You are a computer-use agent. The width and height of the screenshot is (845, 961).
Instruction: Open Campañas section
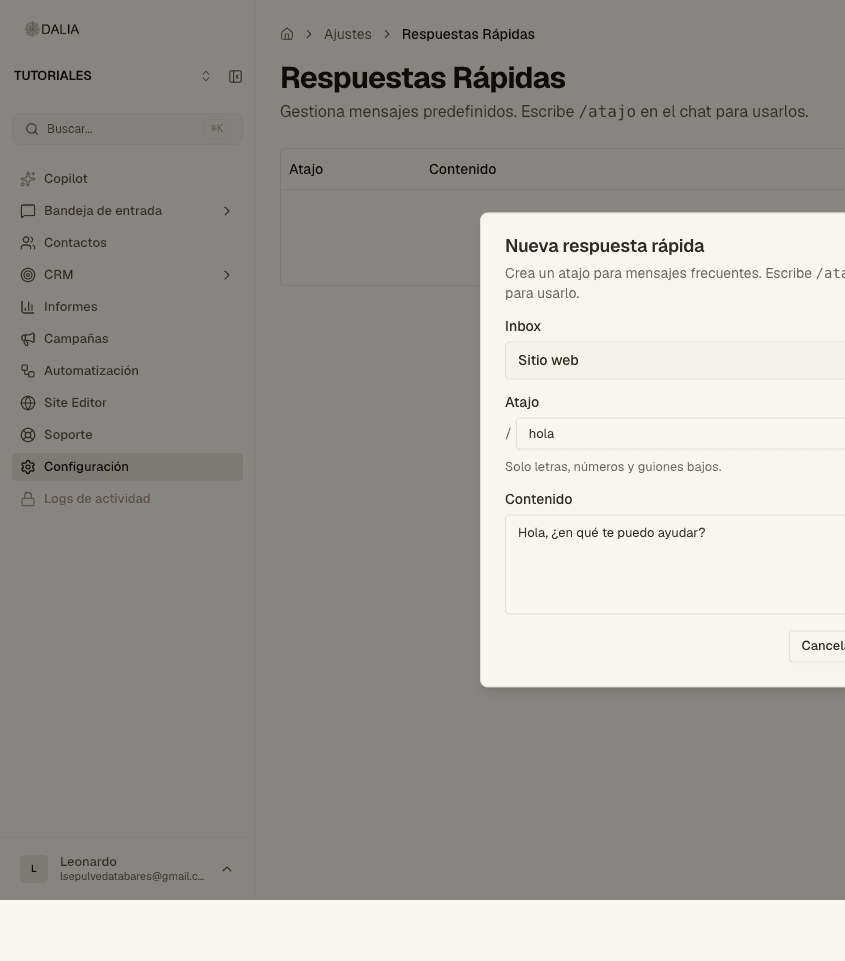127,339
